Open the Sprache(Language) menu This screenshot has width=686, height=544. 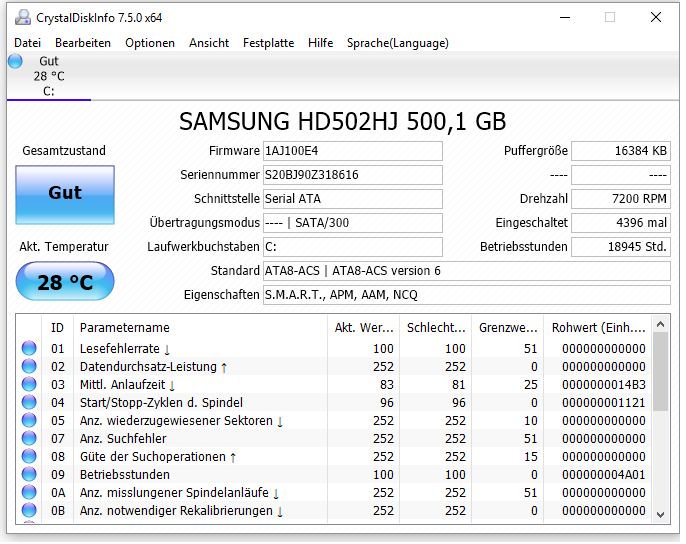(x=398, y=43)
